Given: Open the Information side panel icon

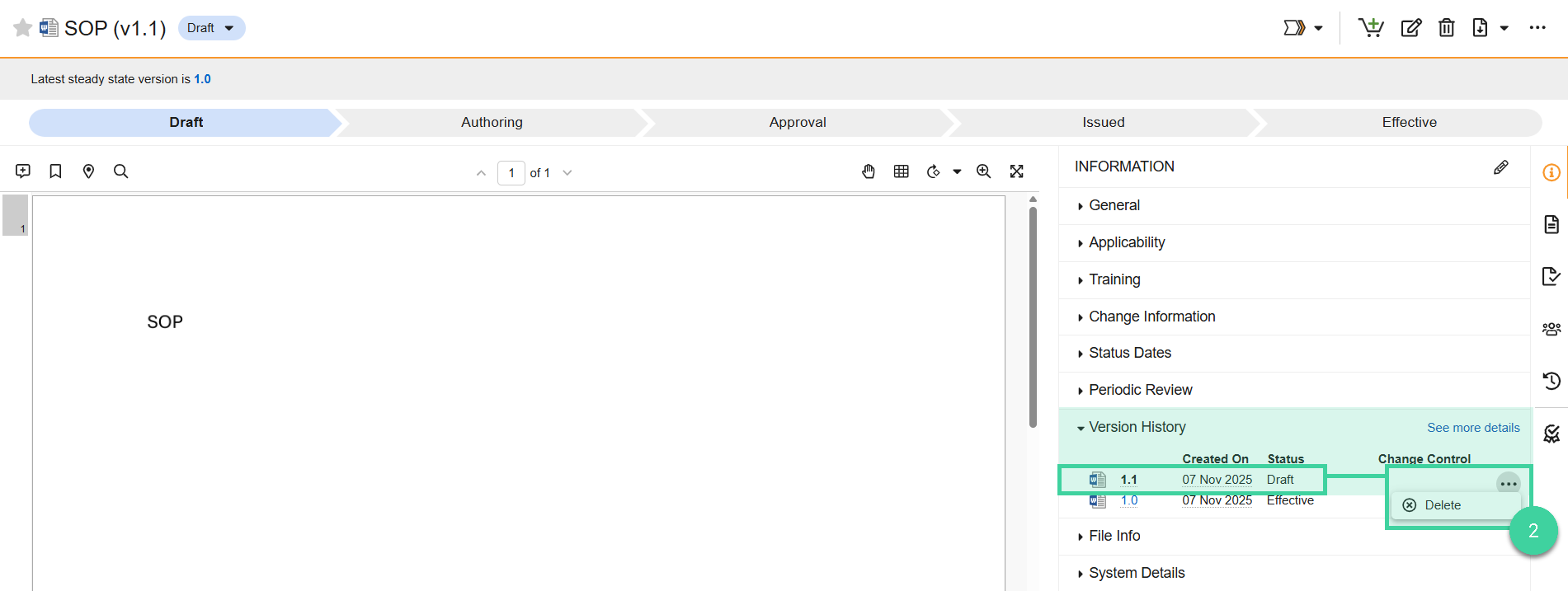Looking at the screenshot, I should click(x=1551, y=172).
